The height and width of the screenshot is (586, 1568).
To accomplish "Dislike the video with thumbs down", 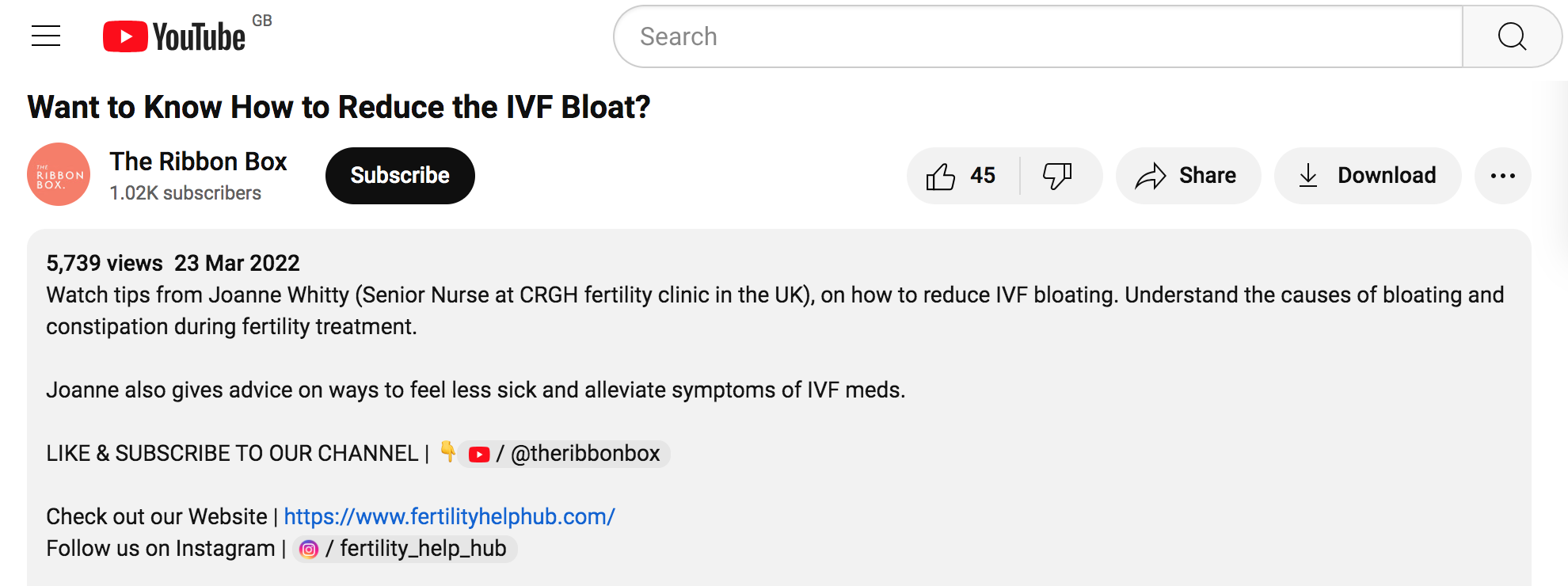I will 1057,176.
